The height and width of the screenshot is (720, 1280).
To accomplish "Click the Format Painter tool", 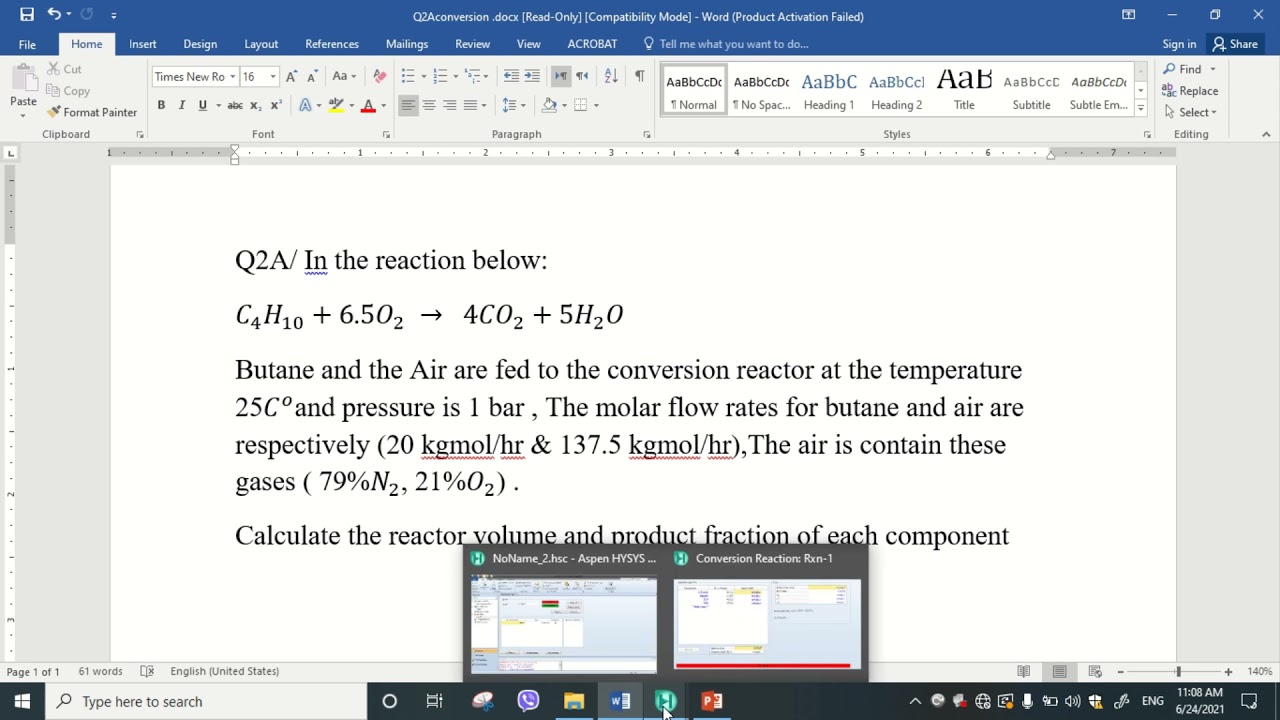I will pyautogui.click(x=91, y=112).
